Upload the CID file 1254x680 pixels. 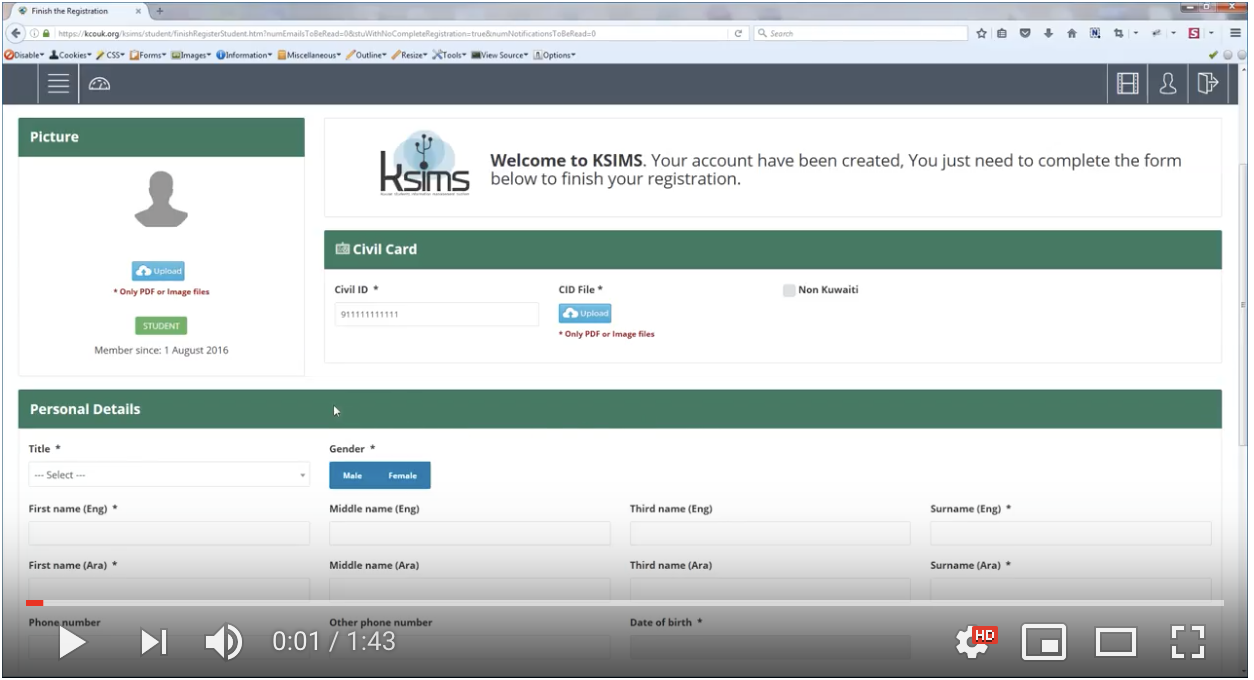coord(584,313)
